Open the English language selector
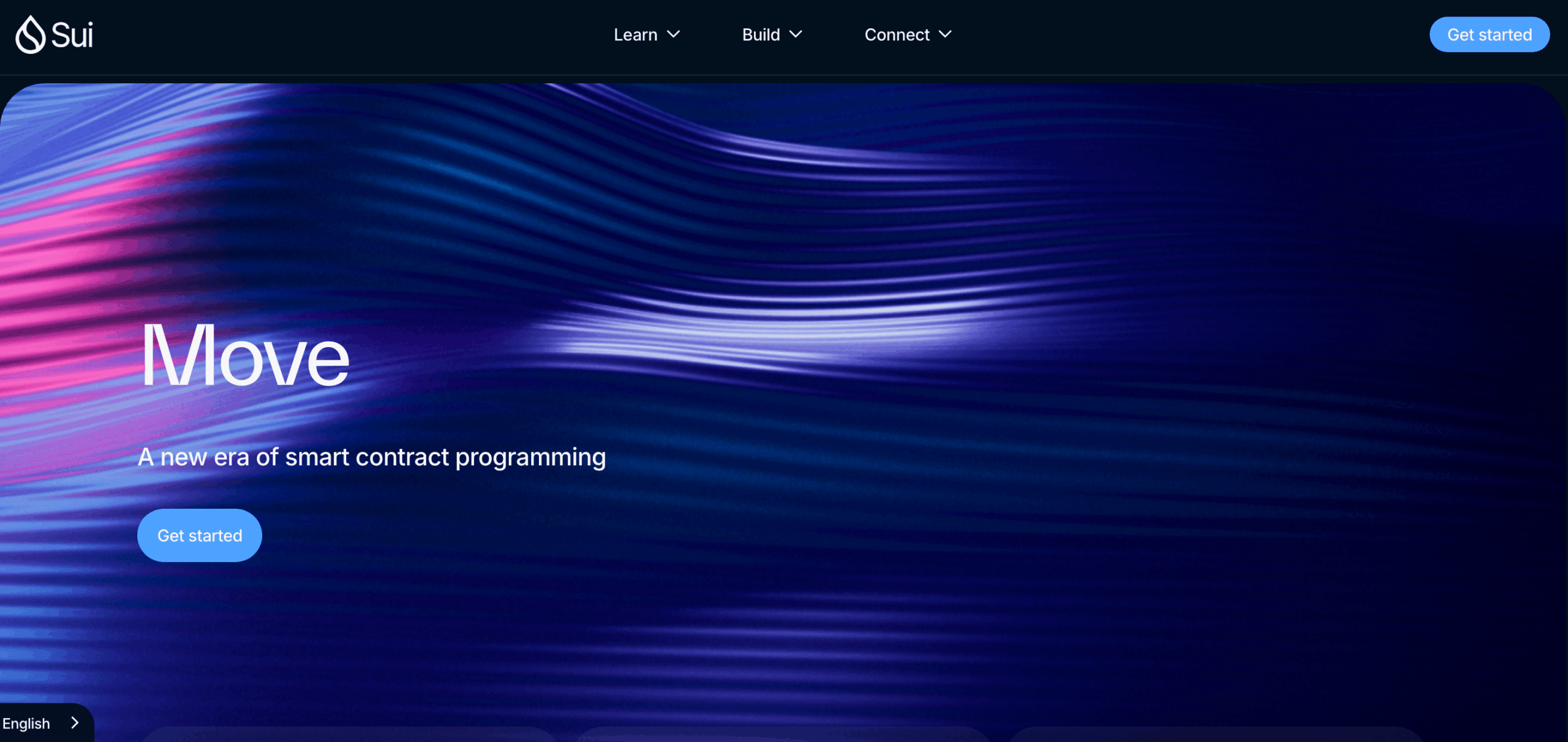 coord(46,723)
